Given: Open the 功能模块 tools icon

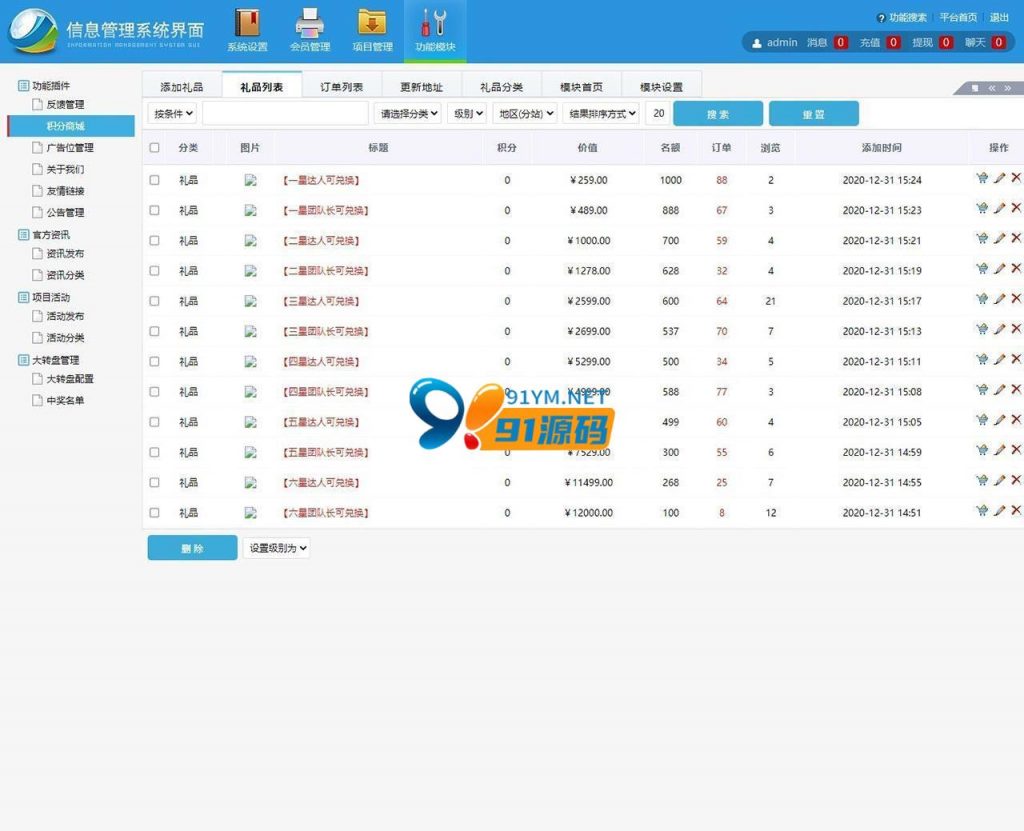Looking at the screenshot, I should [435, 23].
